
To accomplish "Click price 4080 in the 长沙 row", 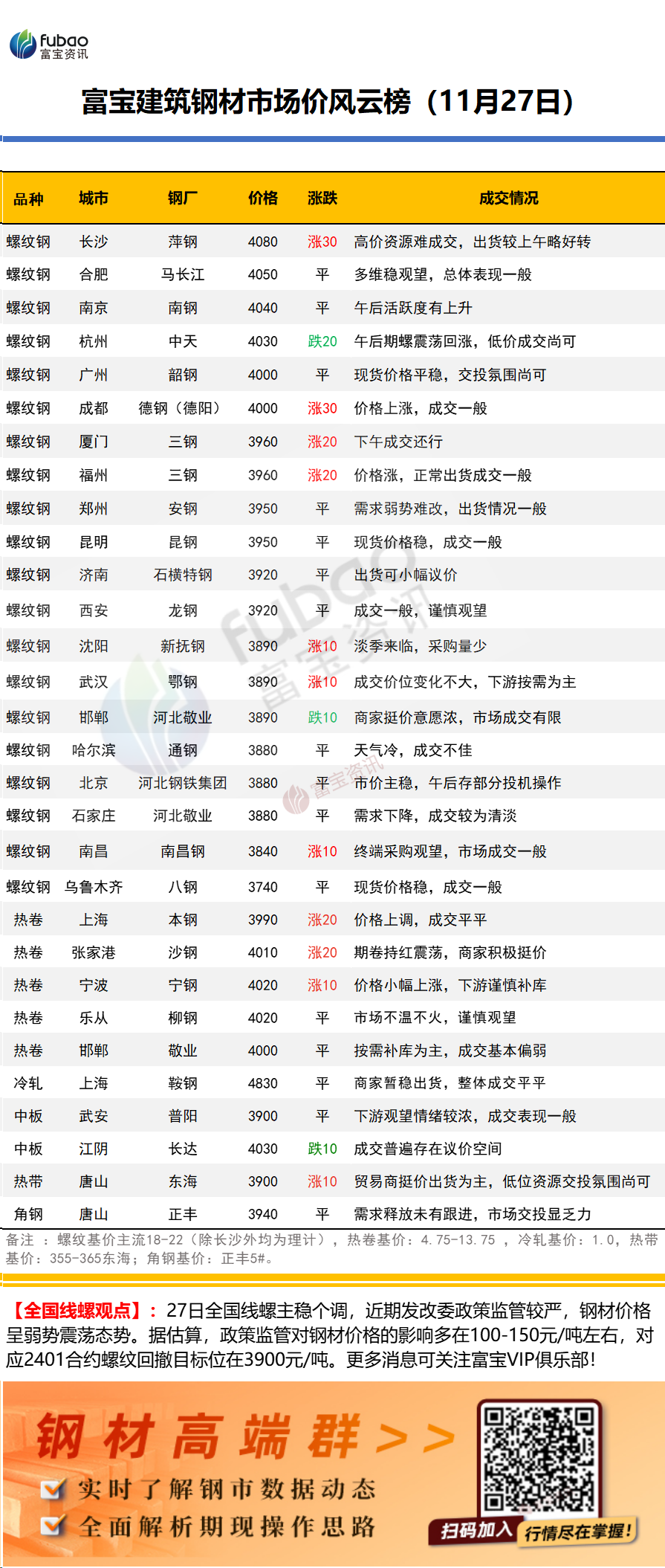I will (263, 242).
